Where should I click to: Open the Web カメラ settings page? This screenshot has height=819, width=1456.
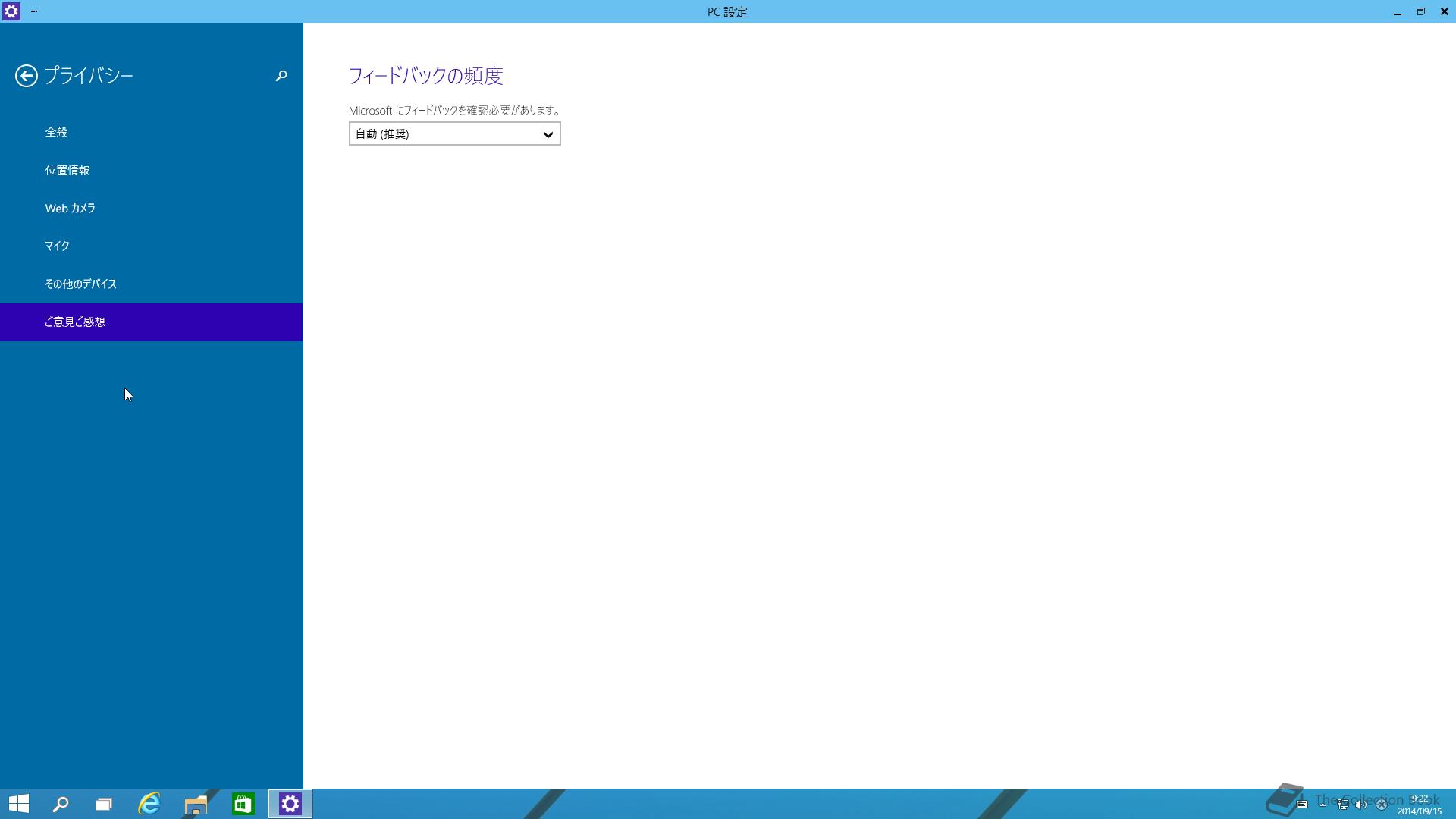(152, 208)
